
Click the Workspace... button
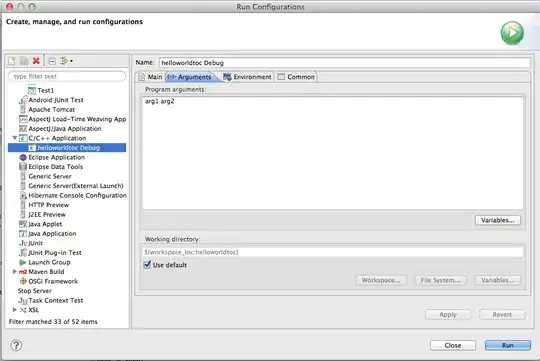coord(381,280)
